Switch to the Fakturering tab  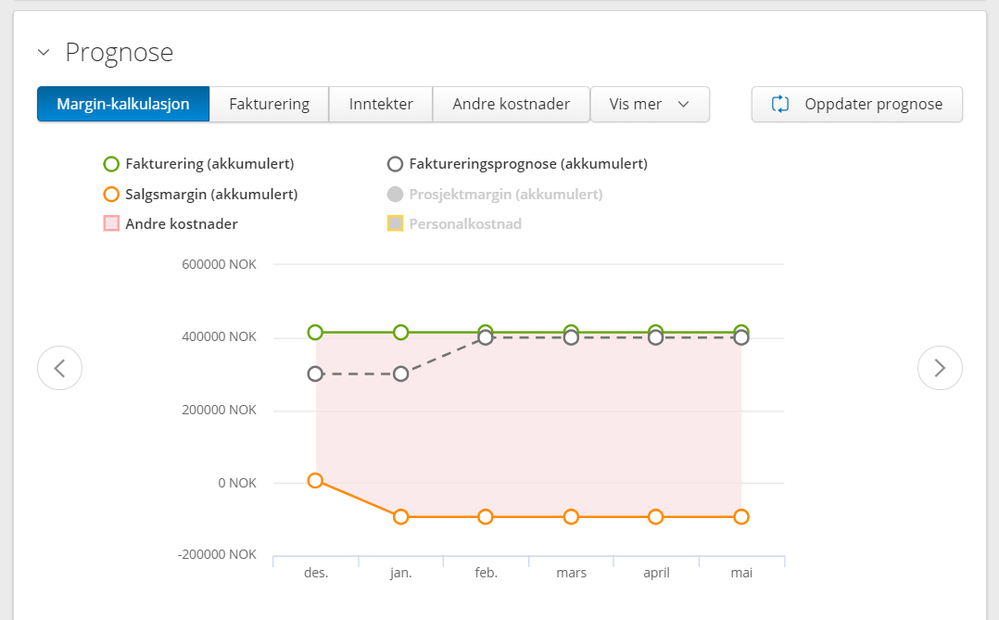pyautogui.click(x=269, y=104)
